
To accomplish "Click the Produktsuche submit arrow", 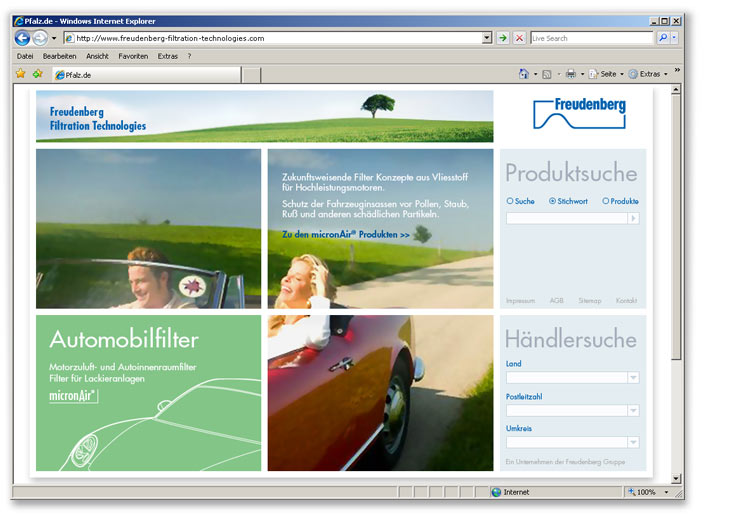I will [x=633, y=219].
